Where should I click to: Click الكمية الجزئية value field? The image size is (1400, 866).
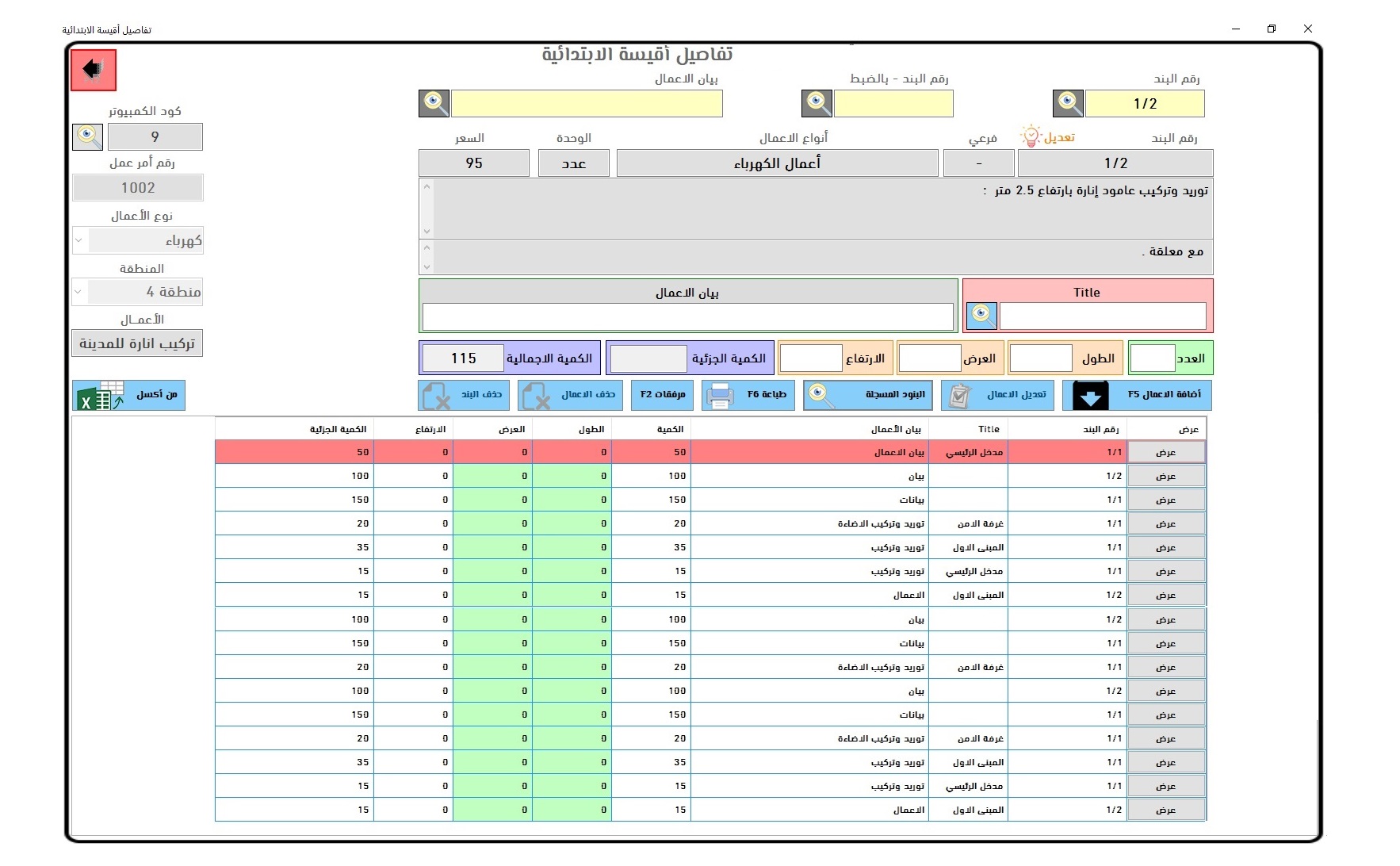648,358
